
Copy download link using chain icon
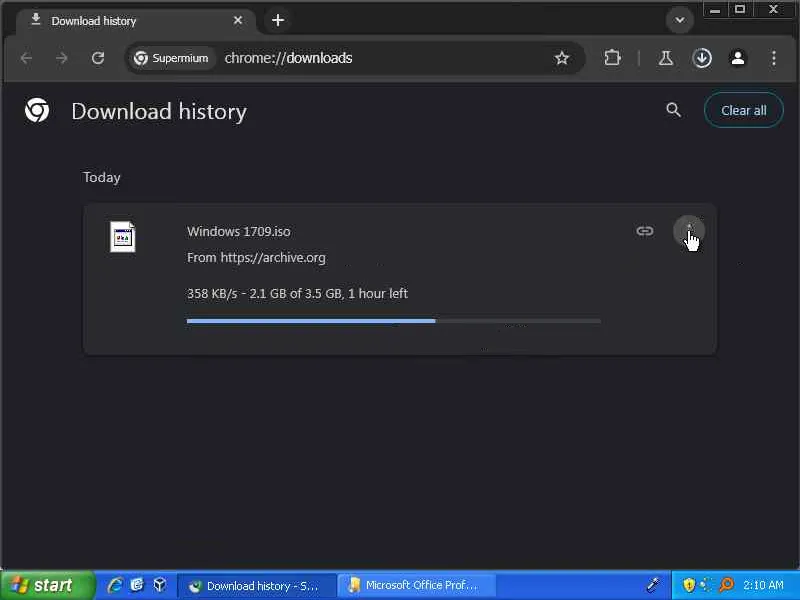645,231
